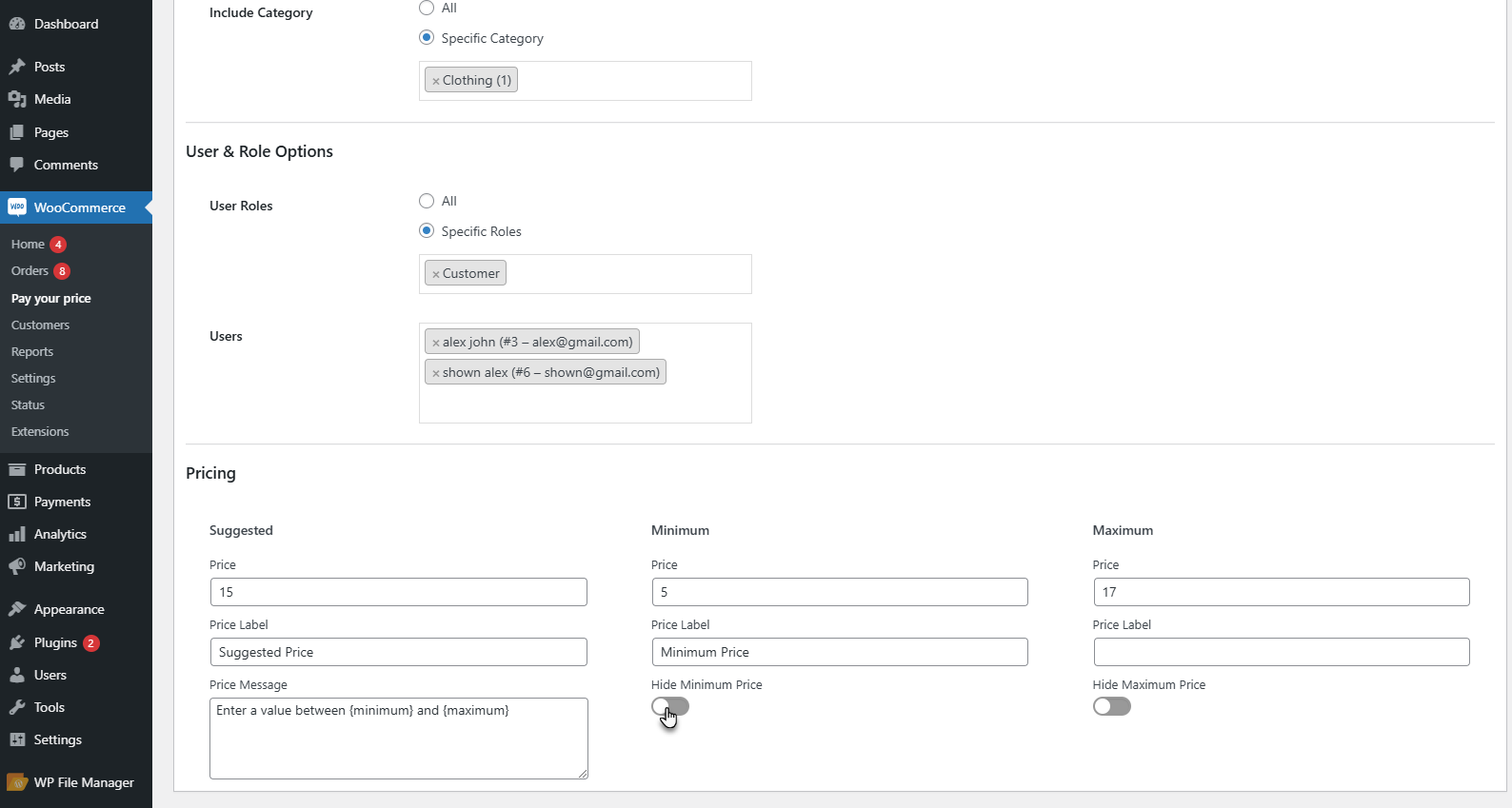This screenshot has height=808, width=1512.
Task: Click the Dashboard icon in sidebar
Action: 17,24
